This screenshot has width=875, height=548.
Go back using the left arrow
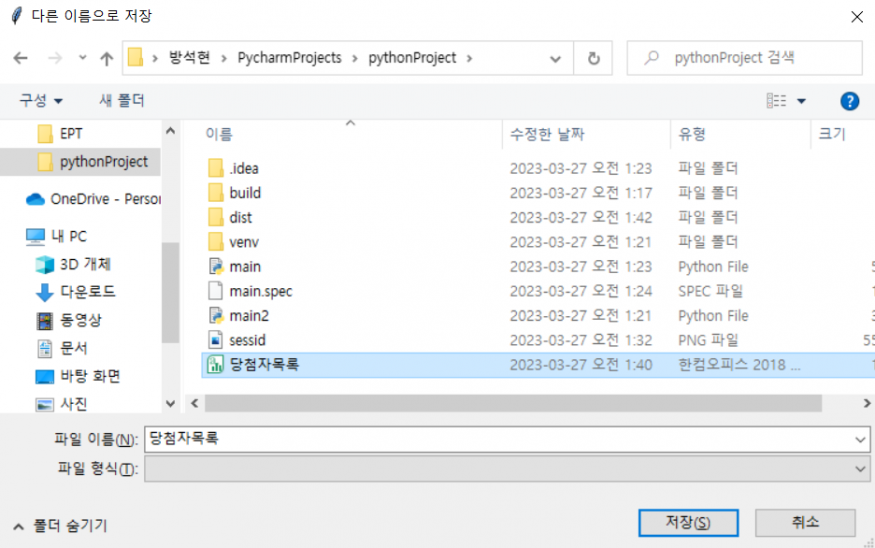[21, 58]
